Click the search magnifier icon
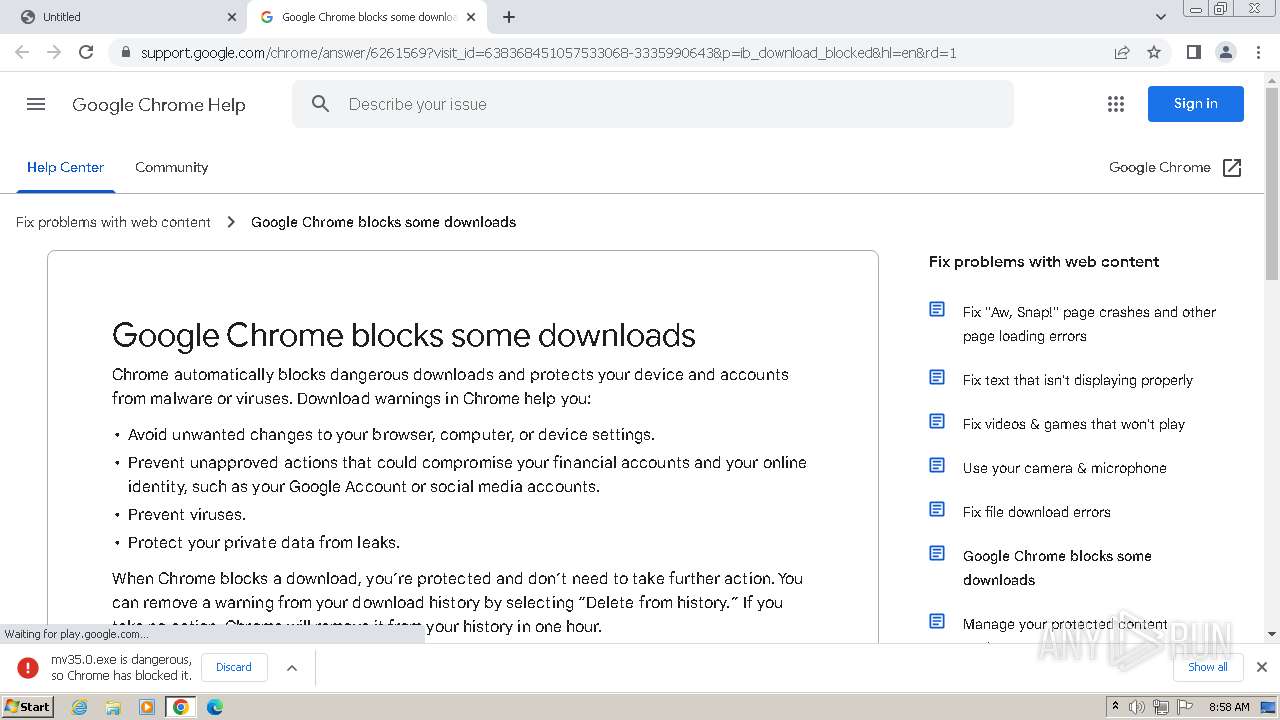1280x720 pixels. click(x=320, y=104)
